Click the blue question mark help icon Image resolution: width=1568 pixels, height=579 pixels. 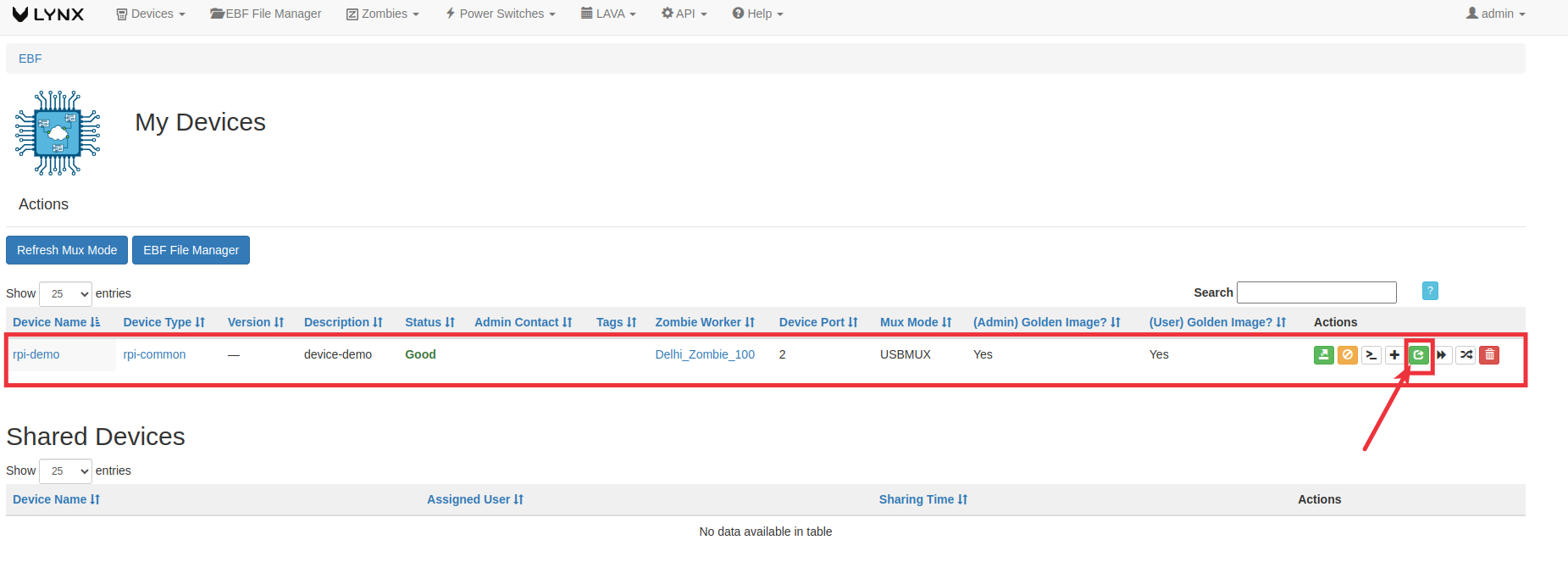[x=1430, y=291]
